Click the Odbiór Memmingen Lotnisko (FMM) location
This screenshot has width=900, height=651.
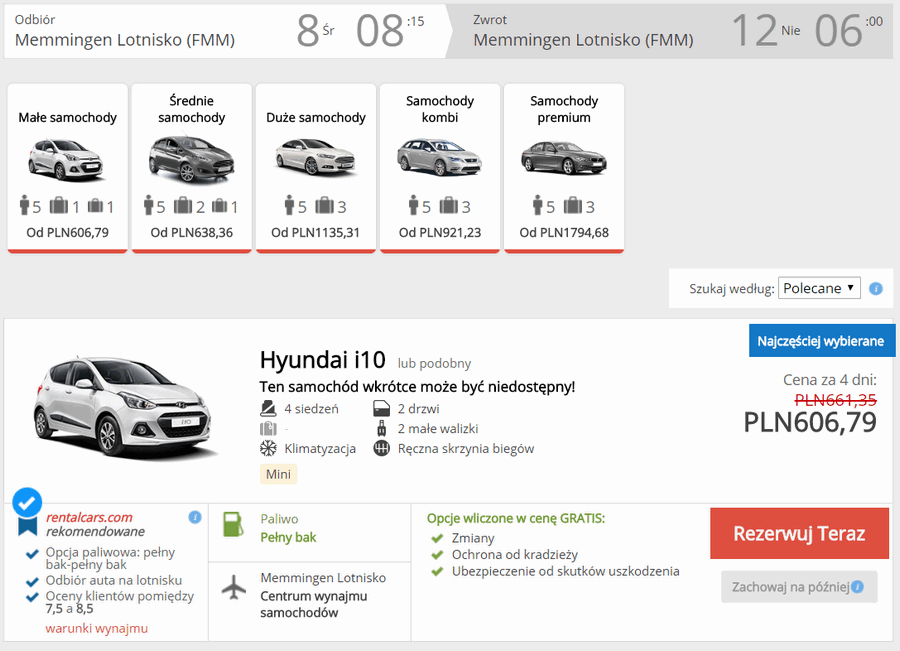coord(125,40)
